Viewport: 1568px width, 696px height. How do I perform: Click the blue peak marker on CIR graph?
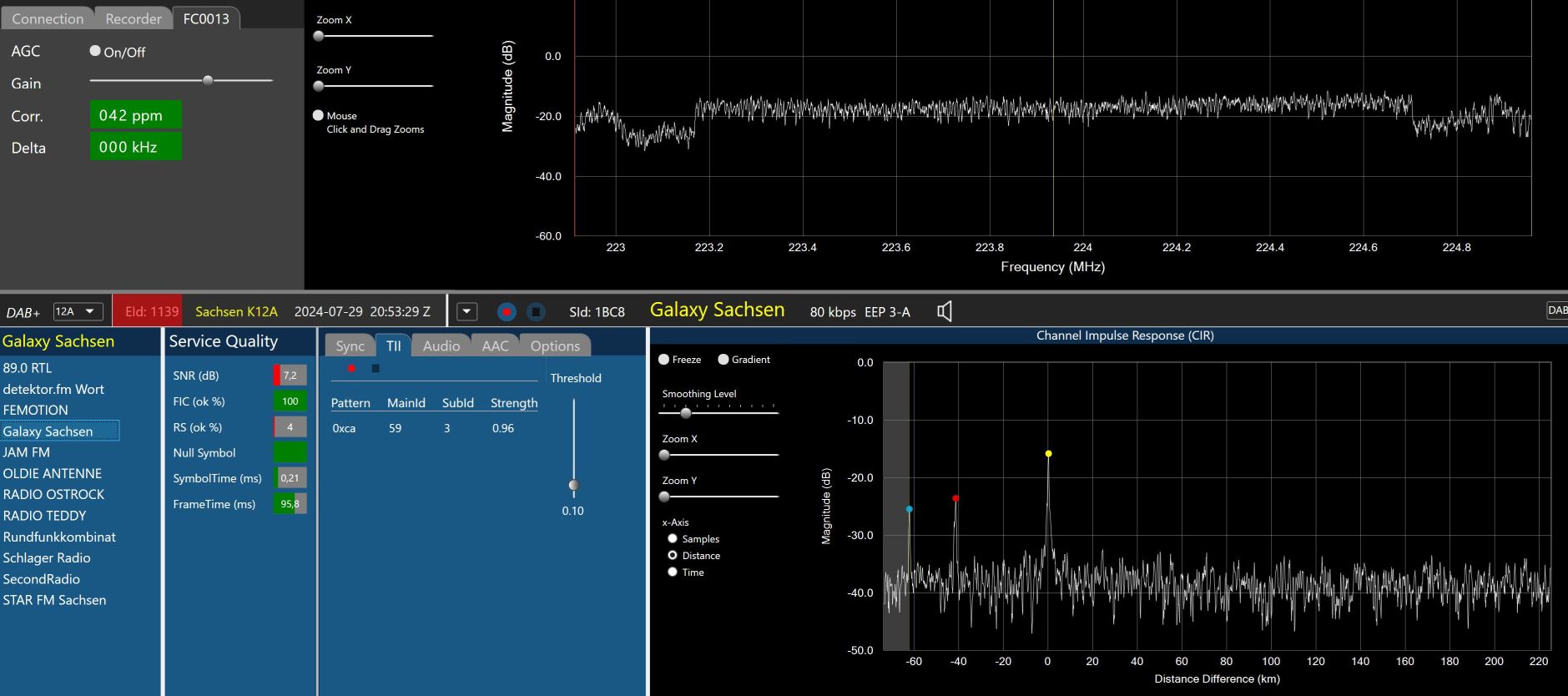pyautogui.click(x=910, y=509)
